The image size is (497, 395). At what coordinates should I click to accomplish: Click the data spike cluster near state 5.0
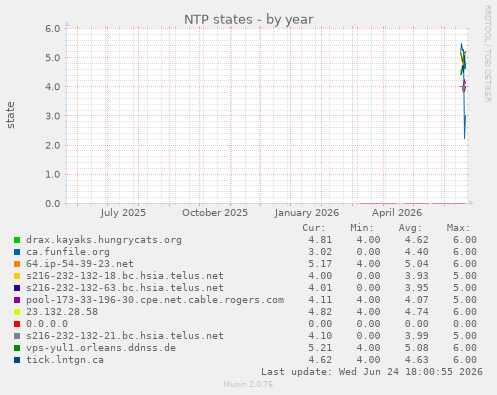coord(463,59)
